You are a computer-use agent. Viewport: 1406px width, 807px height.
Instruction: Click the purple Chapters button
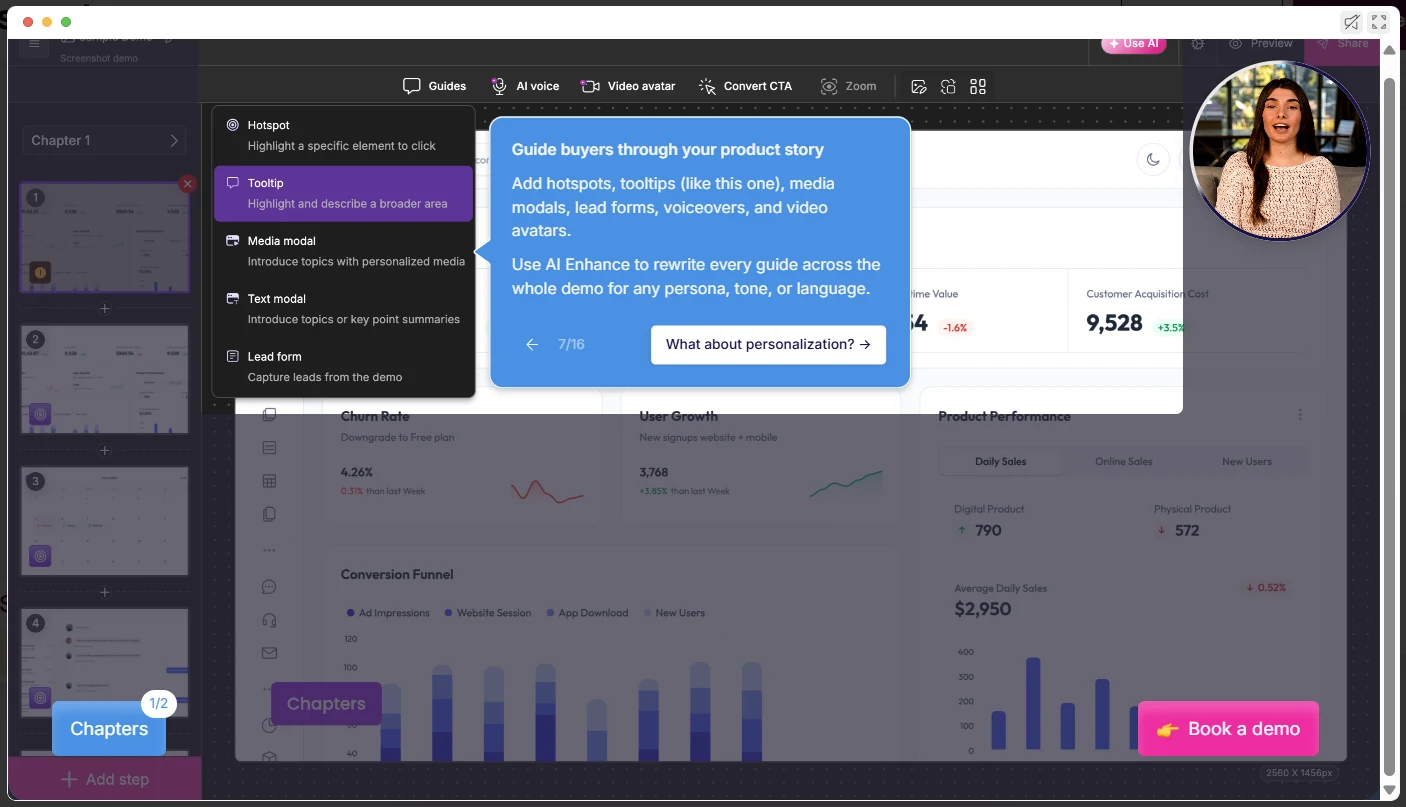pyautogui.click(x=326, y=703)
